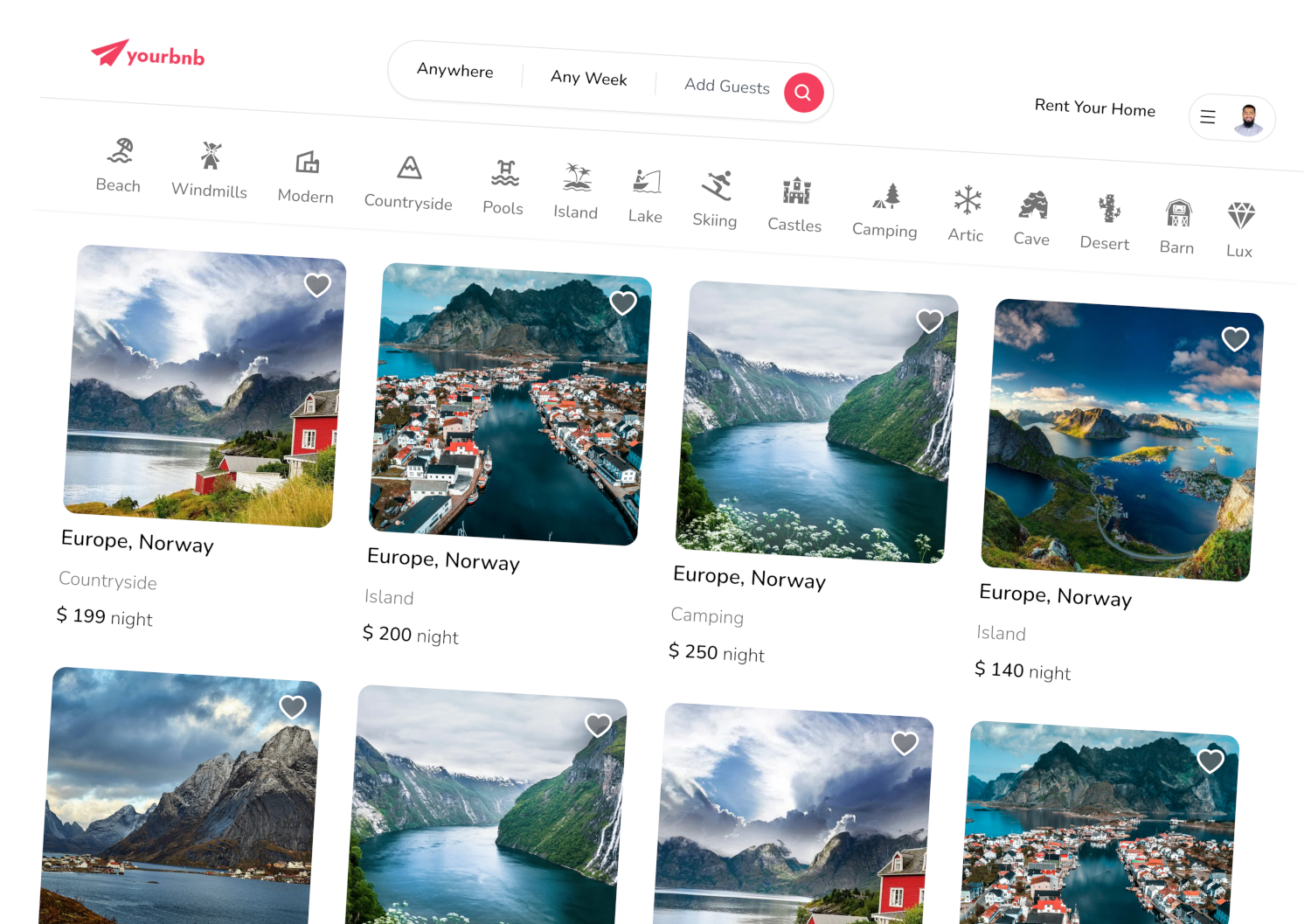Click the Countryside label under first listing

pyautogui.click(x=108, y=580)
